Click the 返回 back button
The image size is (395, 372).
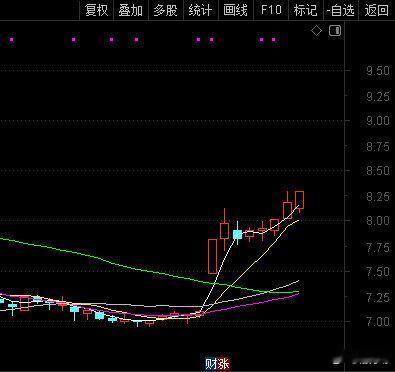pos(377,10)
